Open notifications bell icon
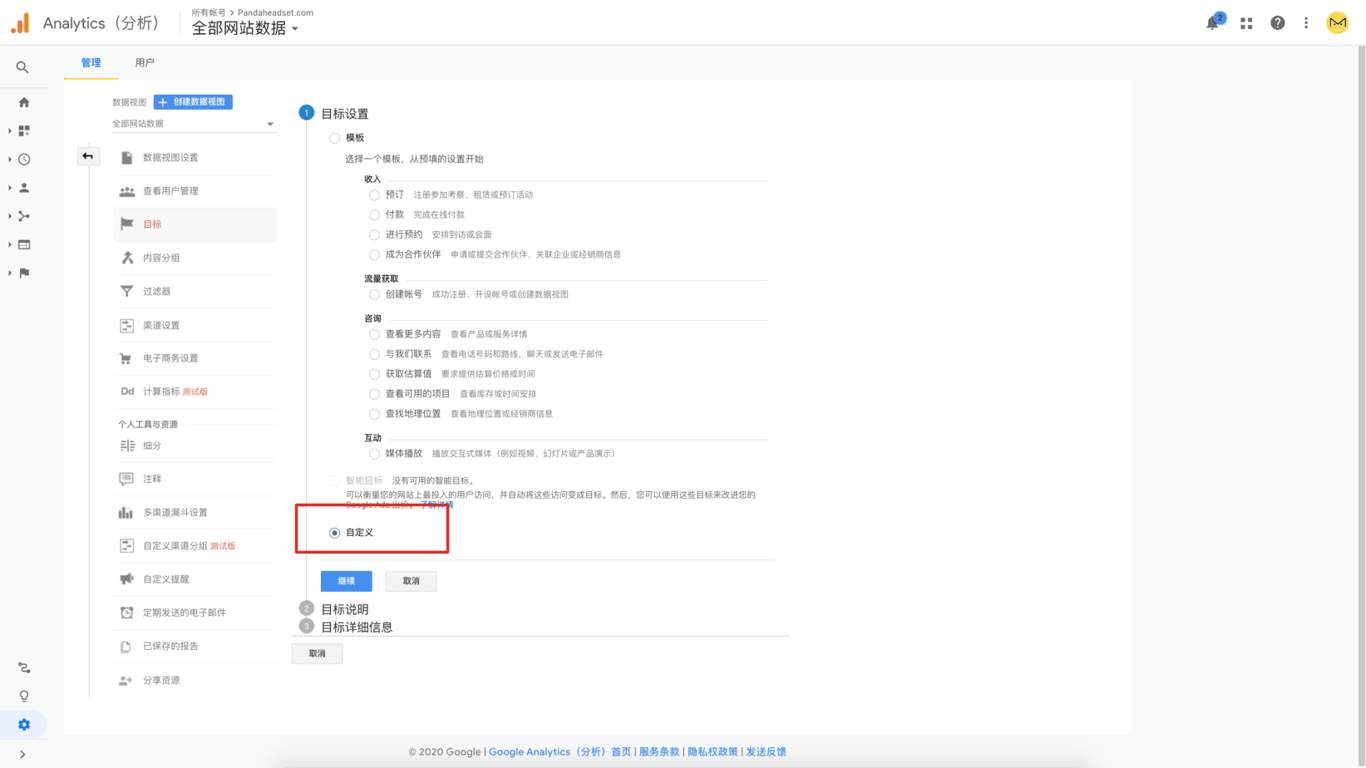 pos(1213,23)
